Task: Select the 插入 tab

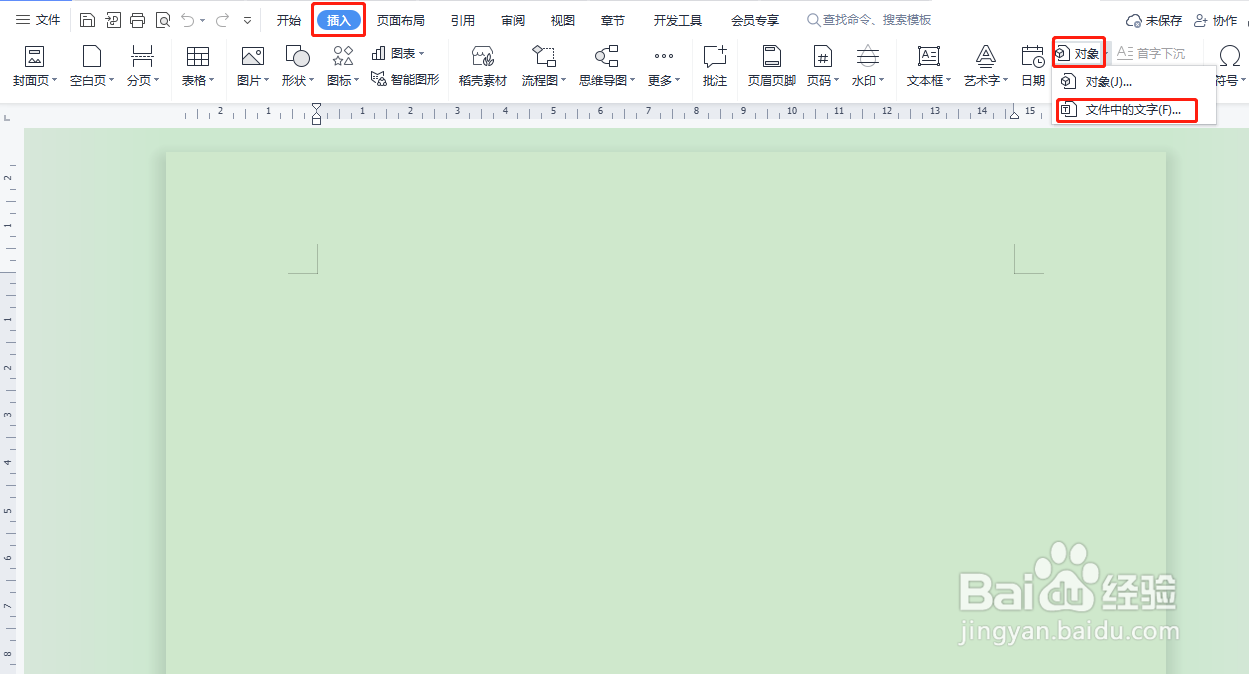Action: pyautogui.click(x=339, y=20)
